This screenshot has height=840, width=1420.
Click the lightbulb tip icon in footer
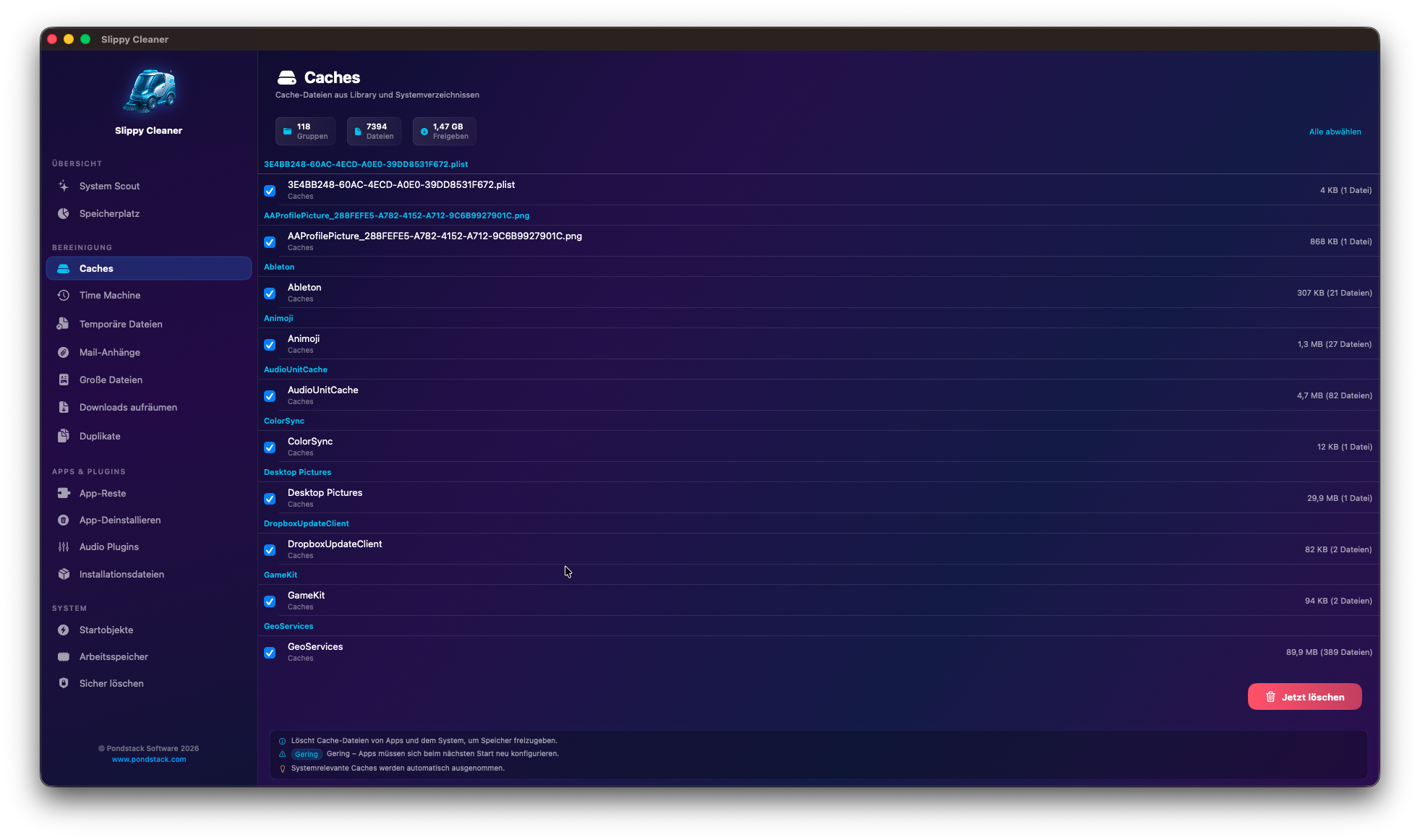283,768
